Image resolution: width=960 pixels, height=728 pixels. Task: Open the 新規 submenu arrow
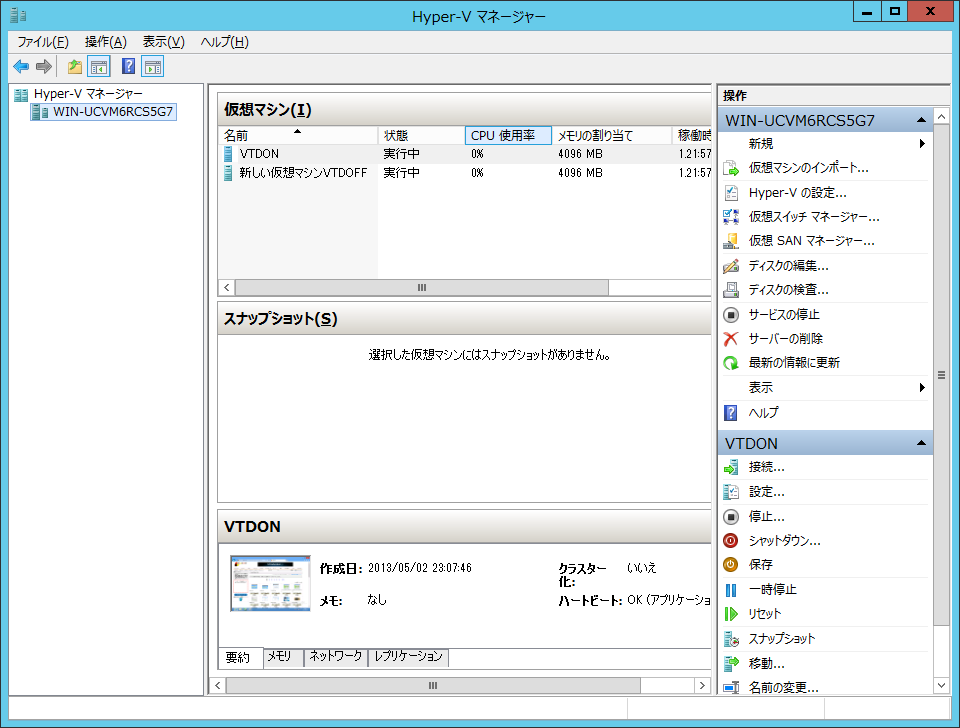[922, 144]
